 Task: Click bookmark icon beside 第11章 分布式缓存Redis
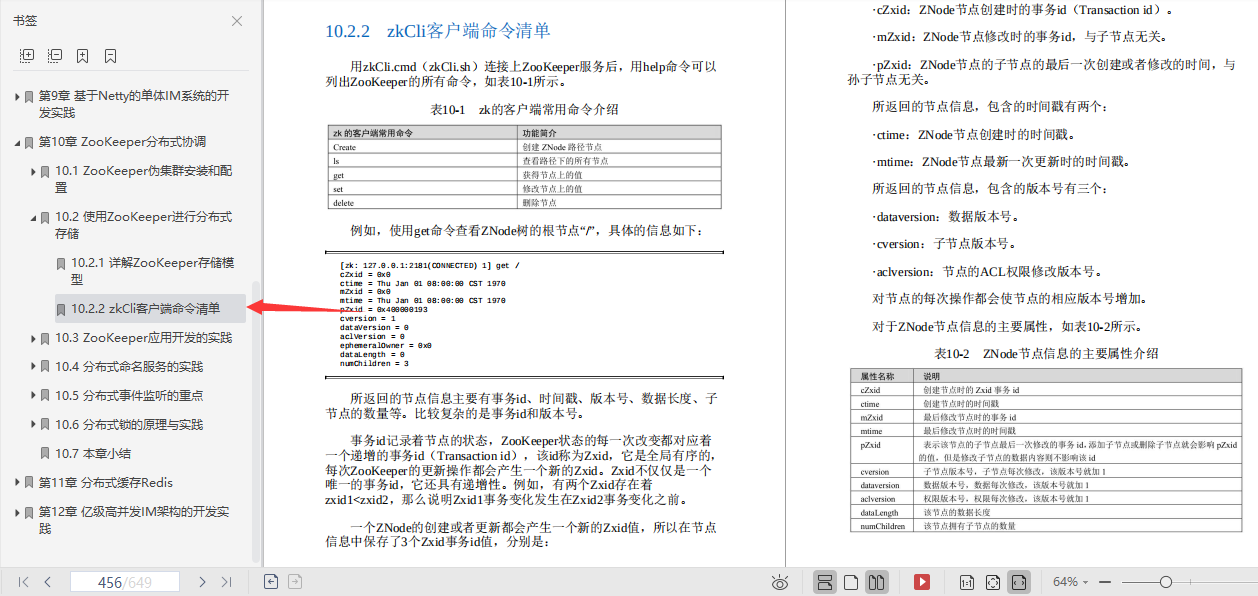pyautogui.click(x=29, y=483)
